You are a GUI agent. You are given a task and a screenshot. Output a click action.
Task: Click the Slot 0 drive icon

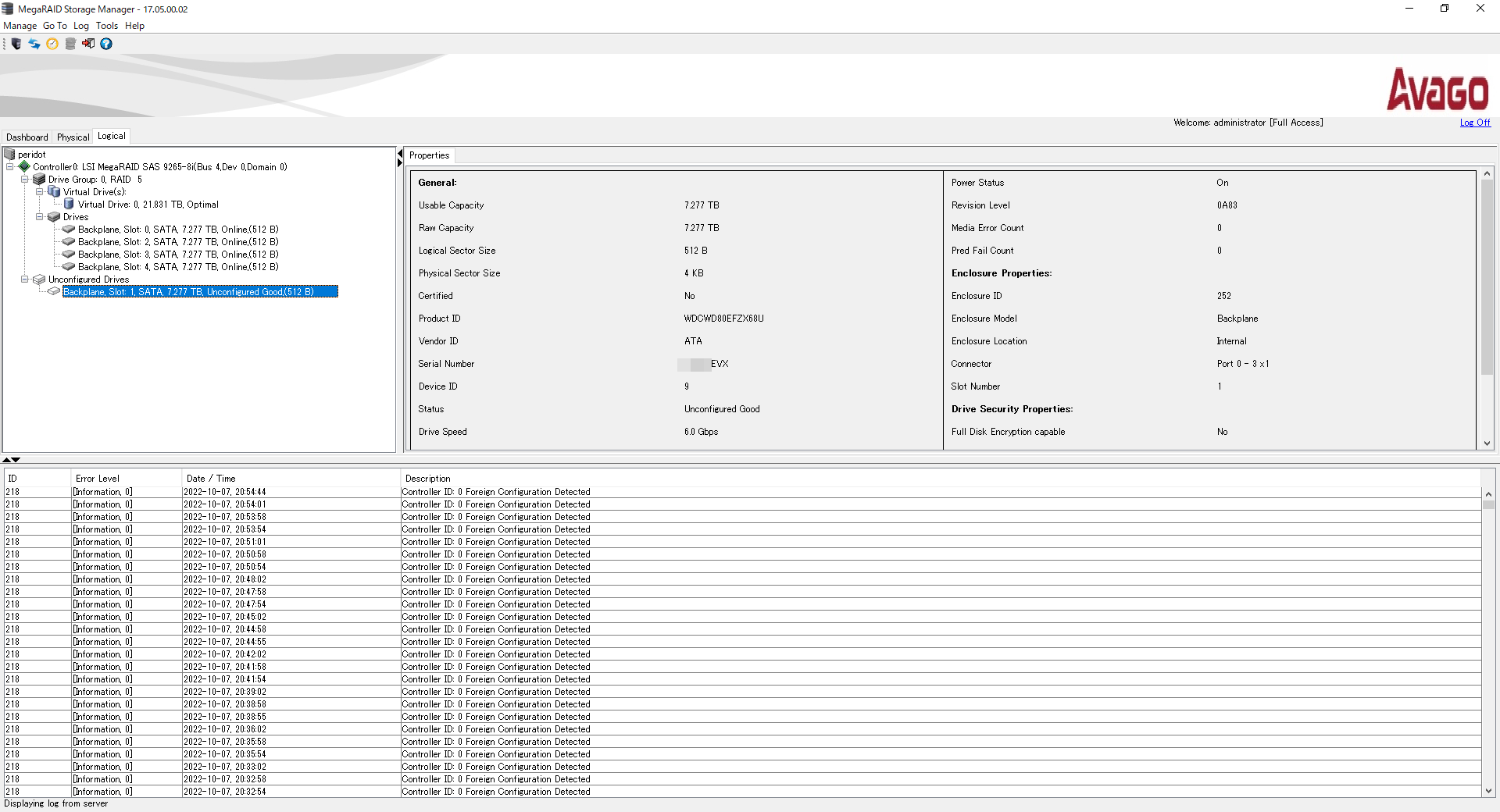click(x=69, y=229)
